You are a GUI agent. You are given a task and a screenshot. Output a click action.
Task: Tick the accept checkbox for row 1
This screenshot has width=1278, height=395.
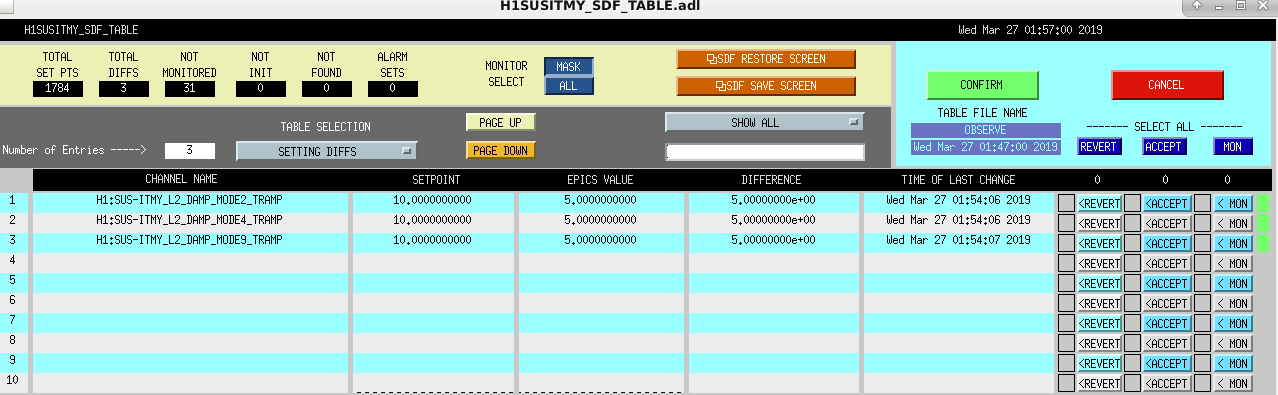pos(1132,203)
